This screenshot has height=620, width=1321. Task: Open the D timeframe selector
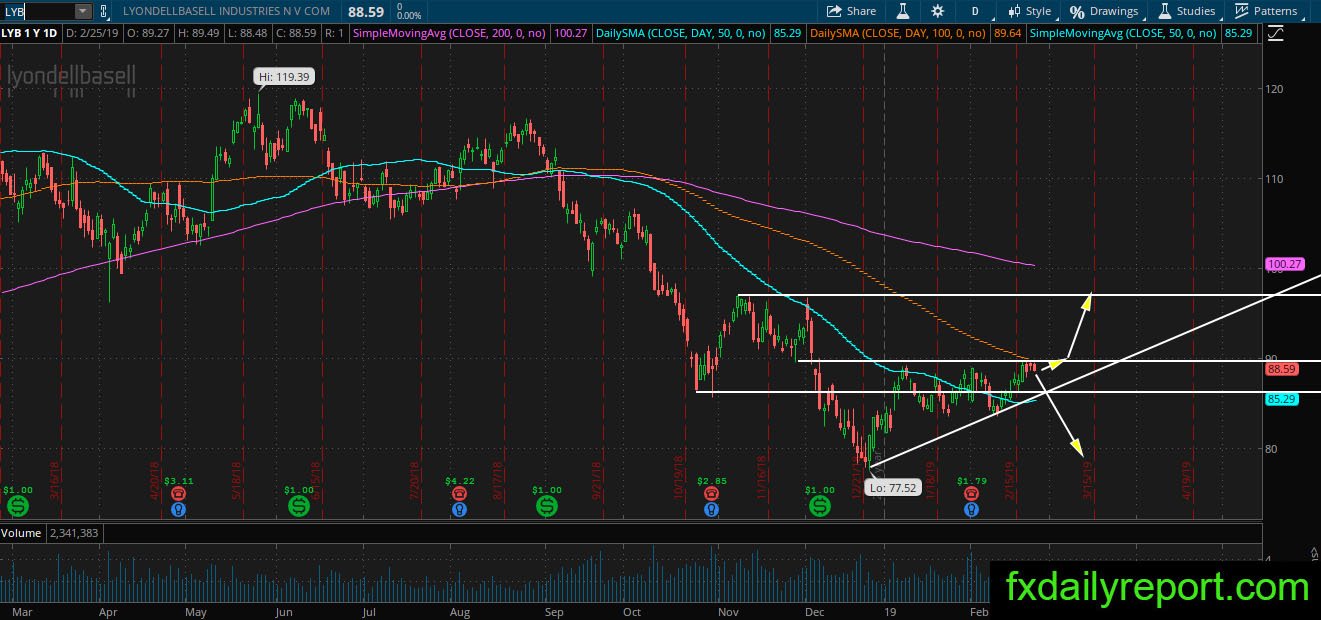pos(975,11)
